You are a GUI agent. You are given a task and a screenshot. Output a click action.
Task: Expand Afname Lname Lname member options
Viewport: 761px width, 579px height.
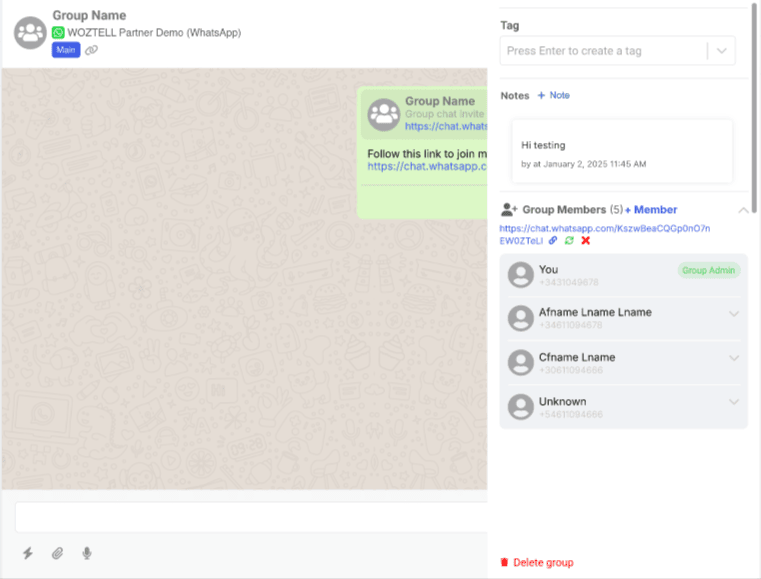click(x=734, y=314)
